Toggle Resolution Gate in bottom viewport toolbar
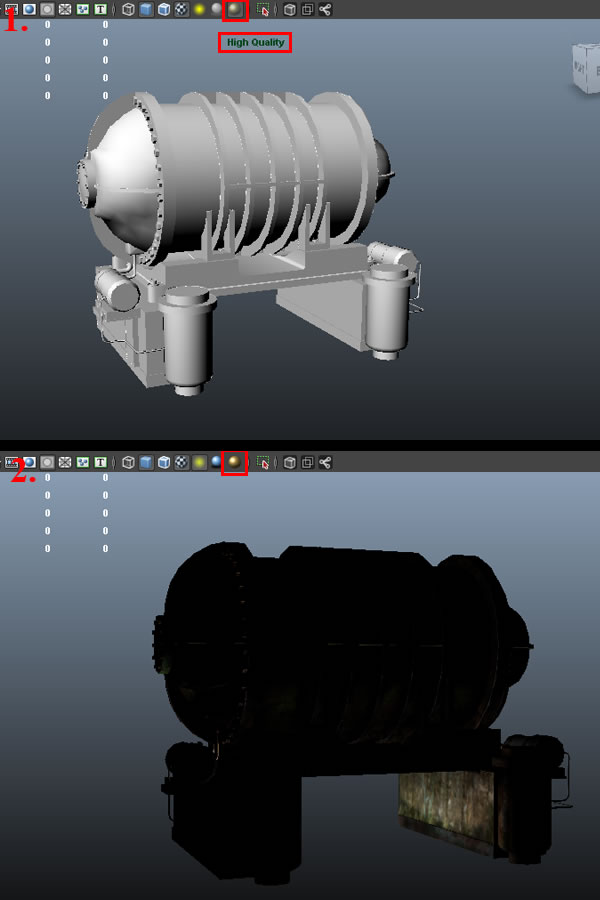 [x=29, y=462]
